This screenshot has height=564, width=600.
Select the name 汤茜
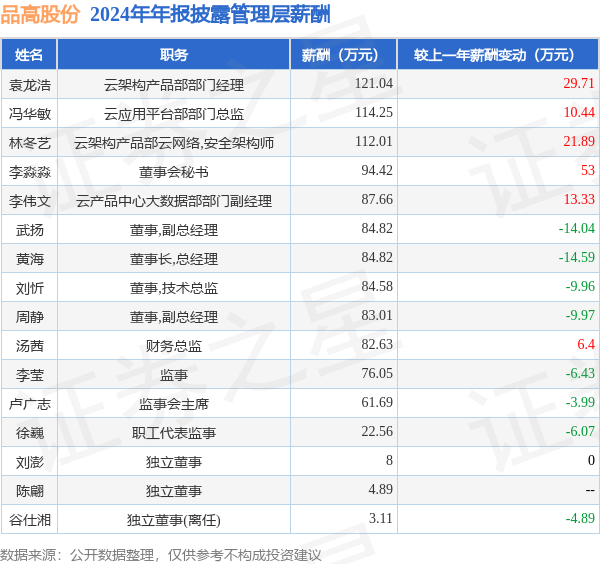[x=29, y=347]
